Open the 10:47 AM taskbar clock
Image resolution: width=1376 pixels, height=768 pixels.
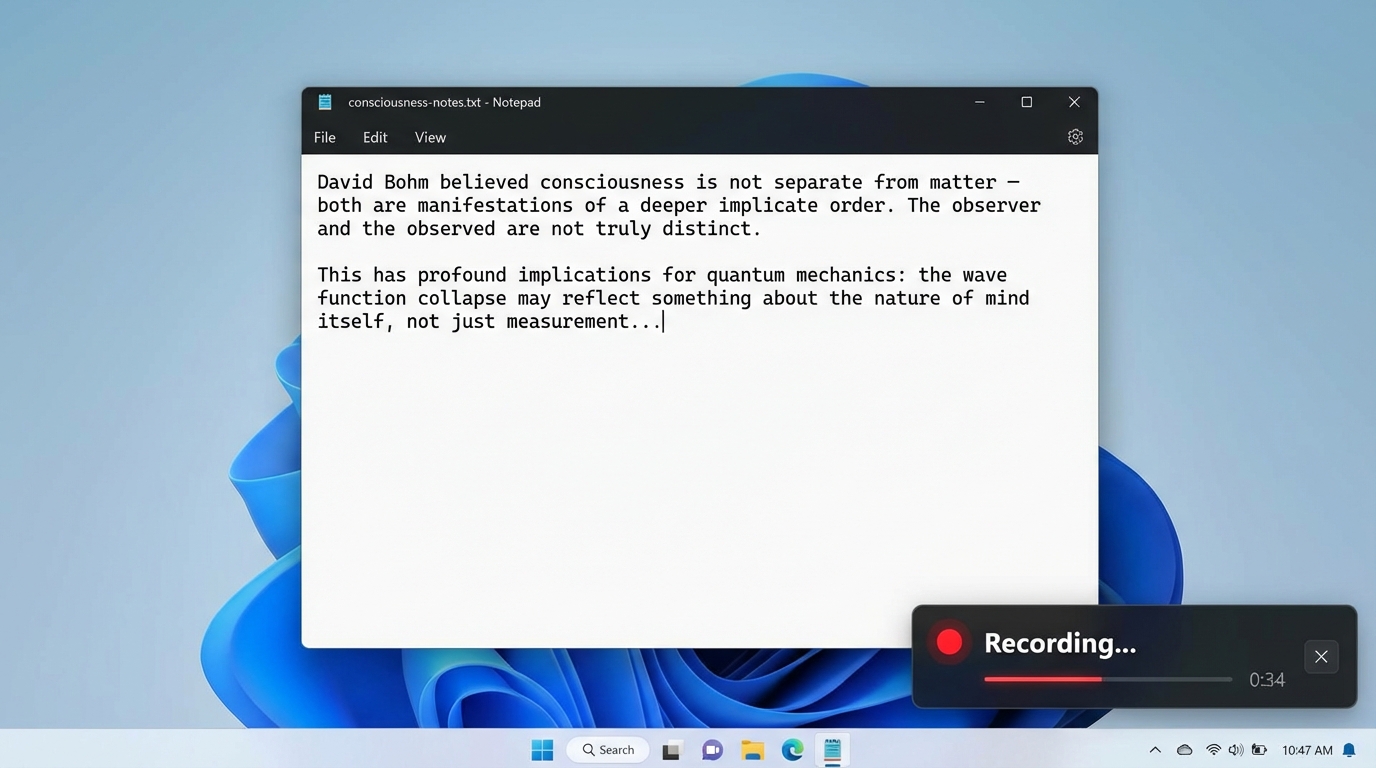(1307, 750)
